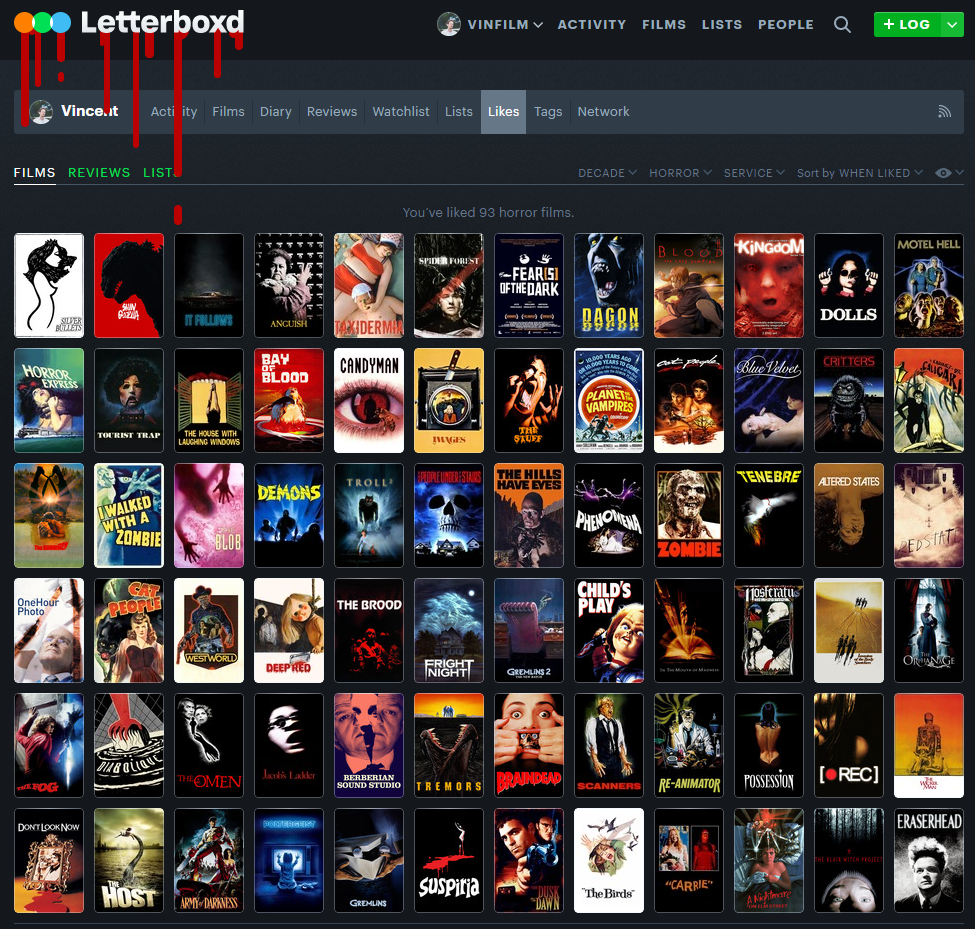Toggle the eye visibility filter icon
The image size is (975, 929).
[943, 173]
